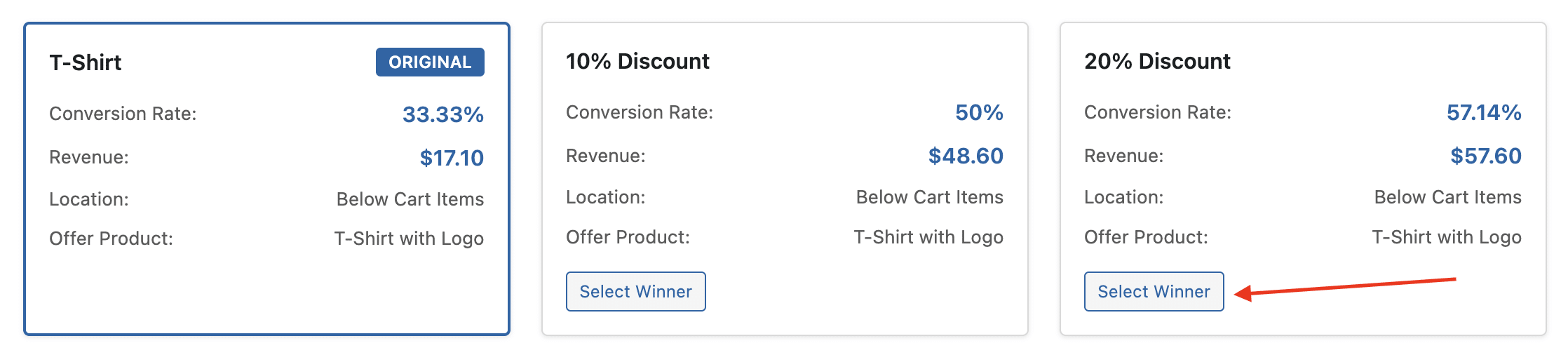The width and height of the screenshot is (1568, 355).
Task: Select the $48.60 revenue figure
Action: (966, 156)
